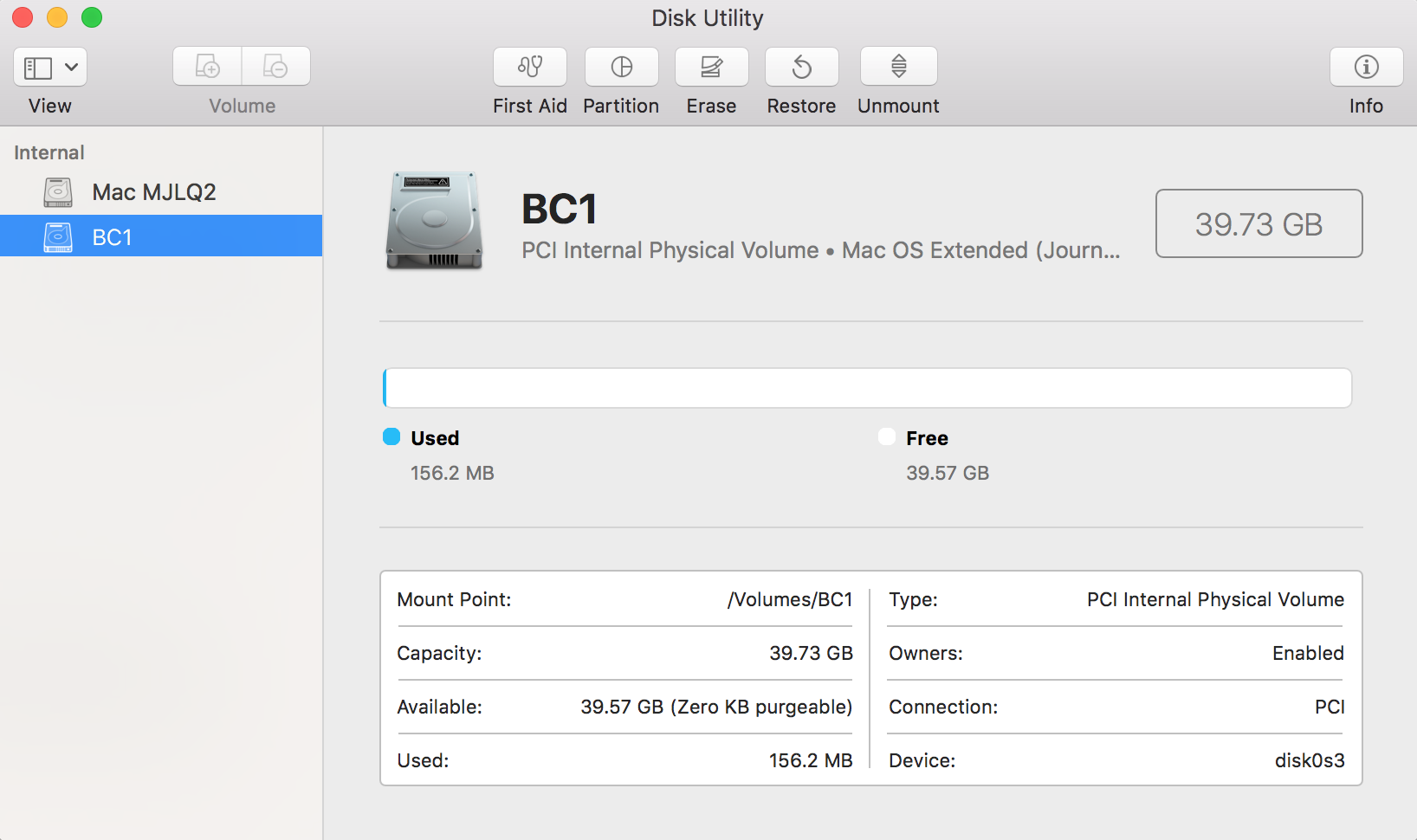Open the View sidebar options dropdown
The height and width of the screenshot is (840, 1417).
(x=50, y=67)
